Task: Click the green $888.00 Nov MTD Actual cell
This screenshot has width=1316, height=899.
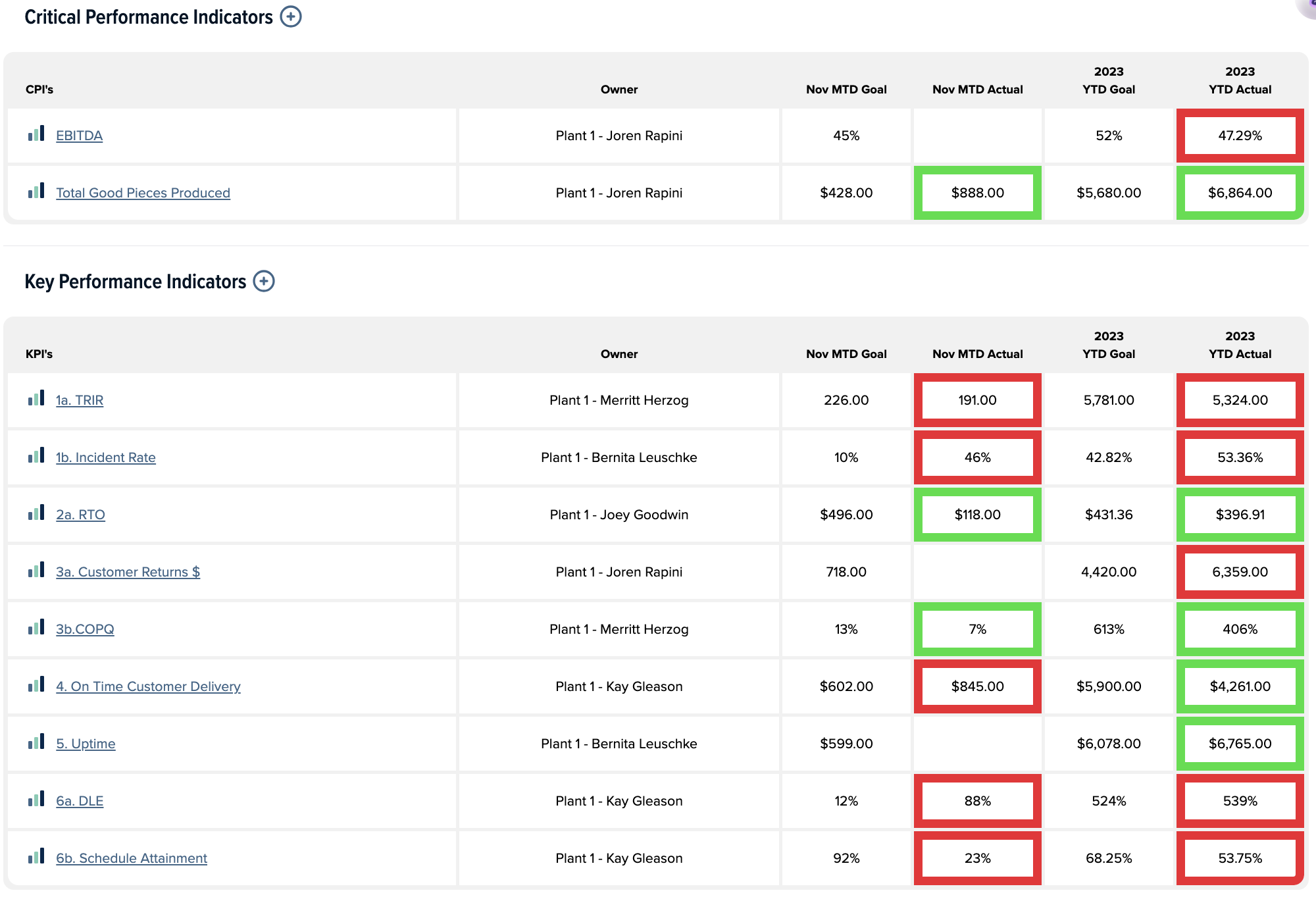Action: pos(977,193)
